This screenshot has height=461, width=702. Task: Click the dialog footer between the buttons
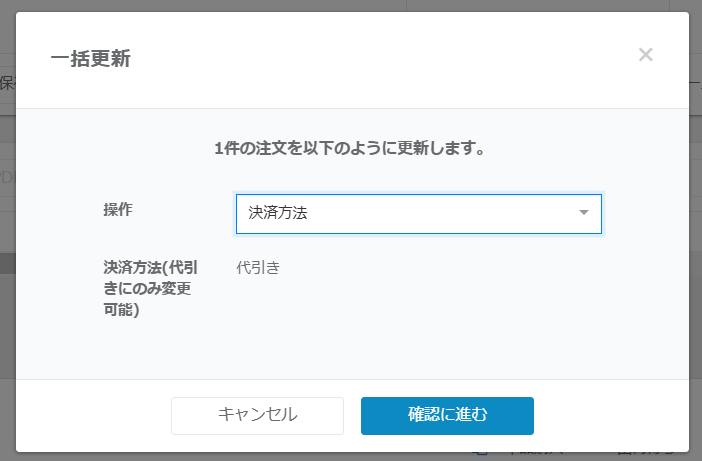coord(352,416)
